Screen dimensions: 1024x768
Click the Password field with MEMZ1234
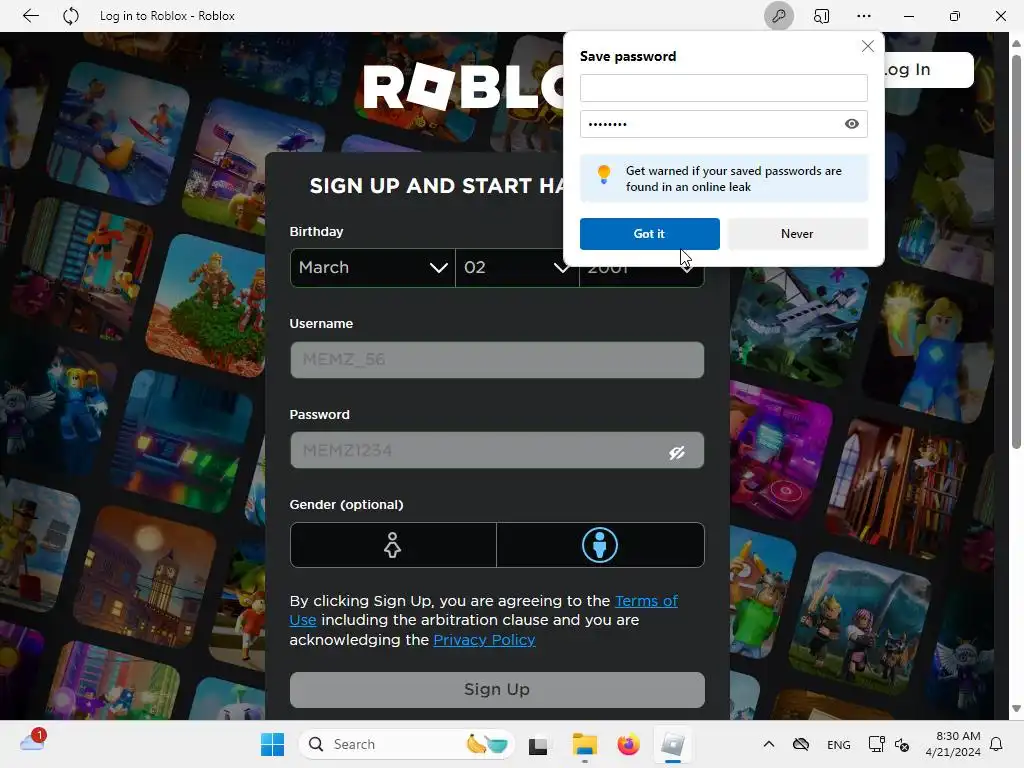pos(497,450)
